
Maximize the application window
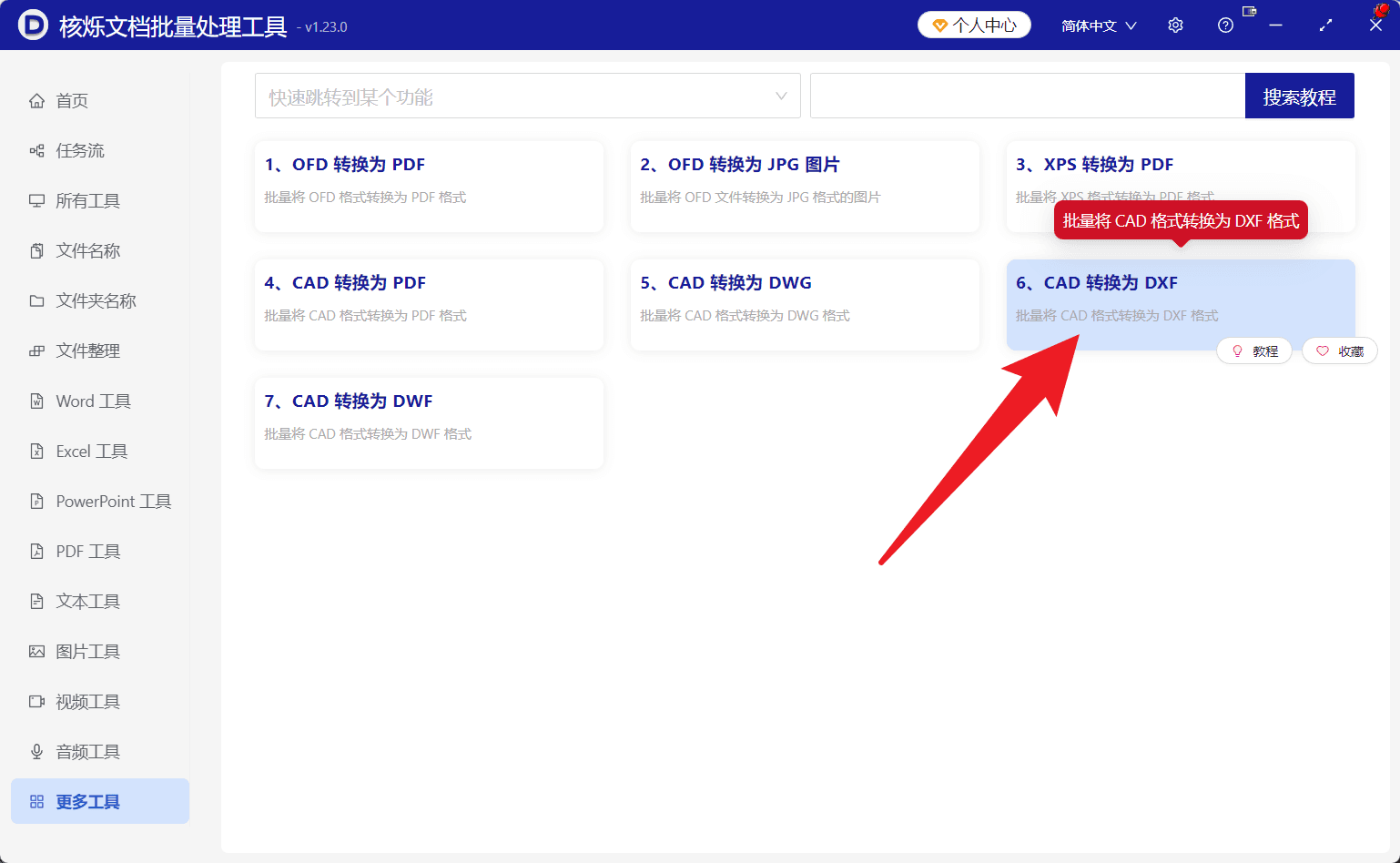pos(1325,25)
